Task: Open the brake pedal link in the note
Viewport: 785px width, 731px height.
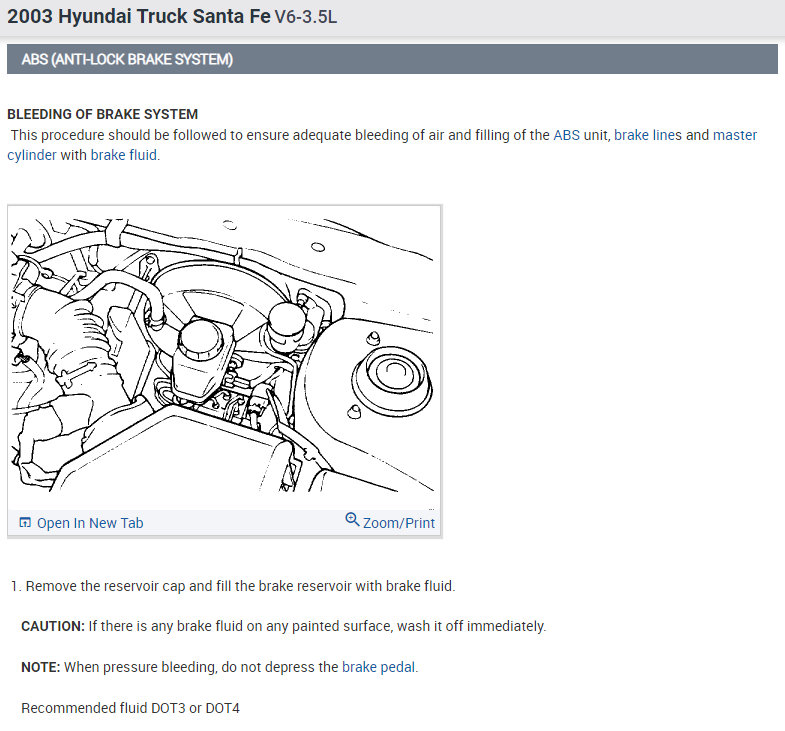Action: coord(378,667)
